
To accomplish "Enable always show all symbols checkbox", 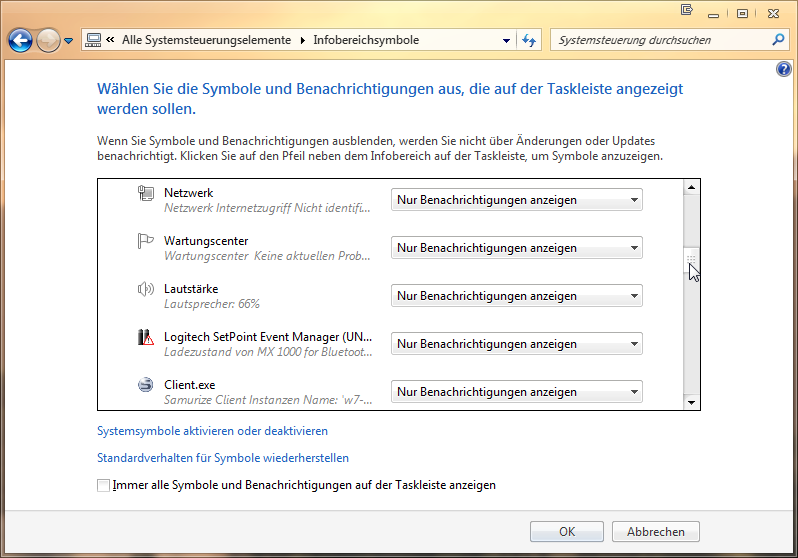I will point(103,485).
